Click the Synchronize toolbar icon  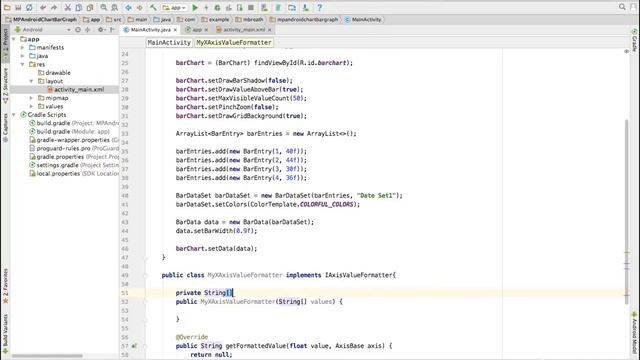coord(29,7)
